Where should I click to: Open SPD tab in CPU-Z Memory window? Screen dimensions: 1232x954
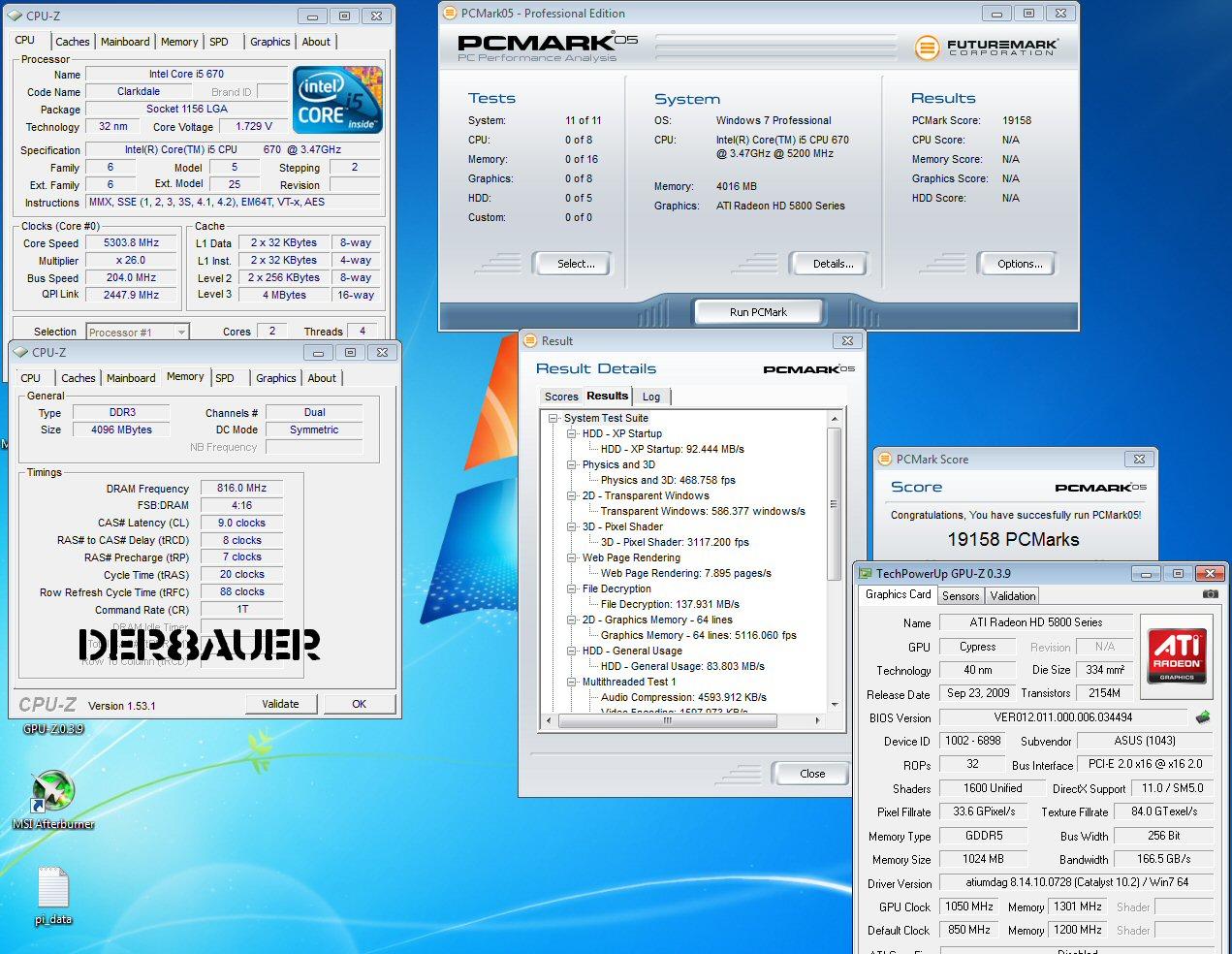[x=225, y=378]
